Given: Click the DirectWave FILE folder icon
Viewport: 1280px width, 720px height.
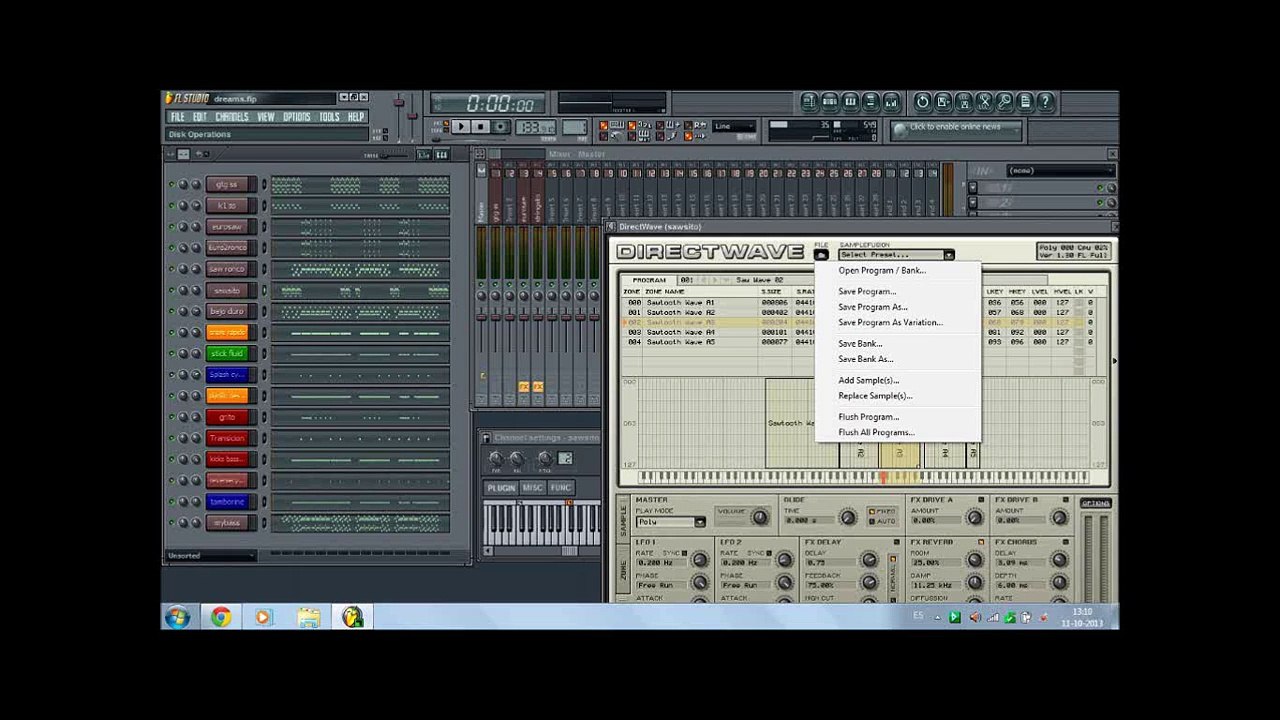Looking at the screenshot, I should 821,255.
